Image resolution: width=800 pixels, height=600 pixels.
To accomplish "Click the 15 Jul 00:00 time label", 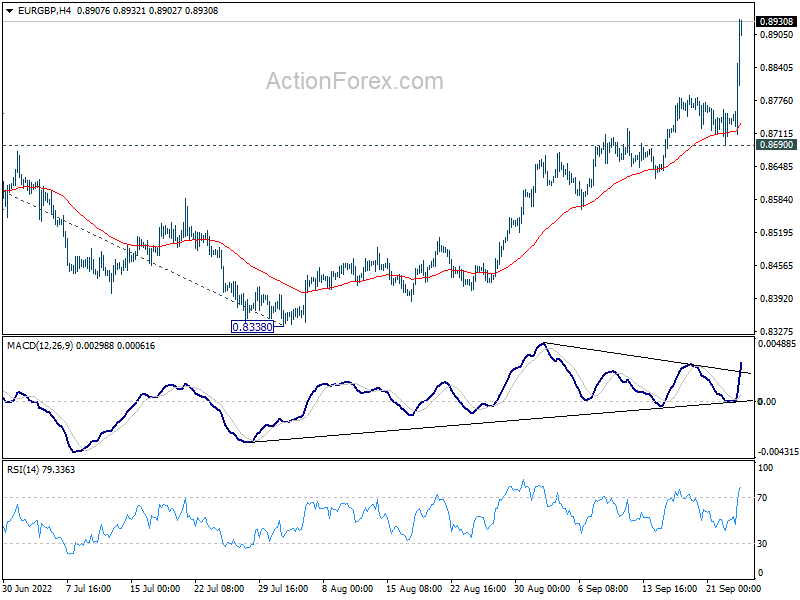I will (x=155, y=589).
